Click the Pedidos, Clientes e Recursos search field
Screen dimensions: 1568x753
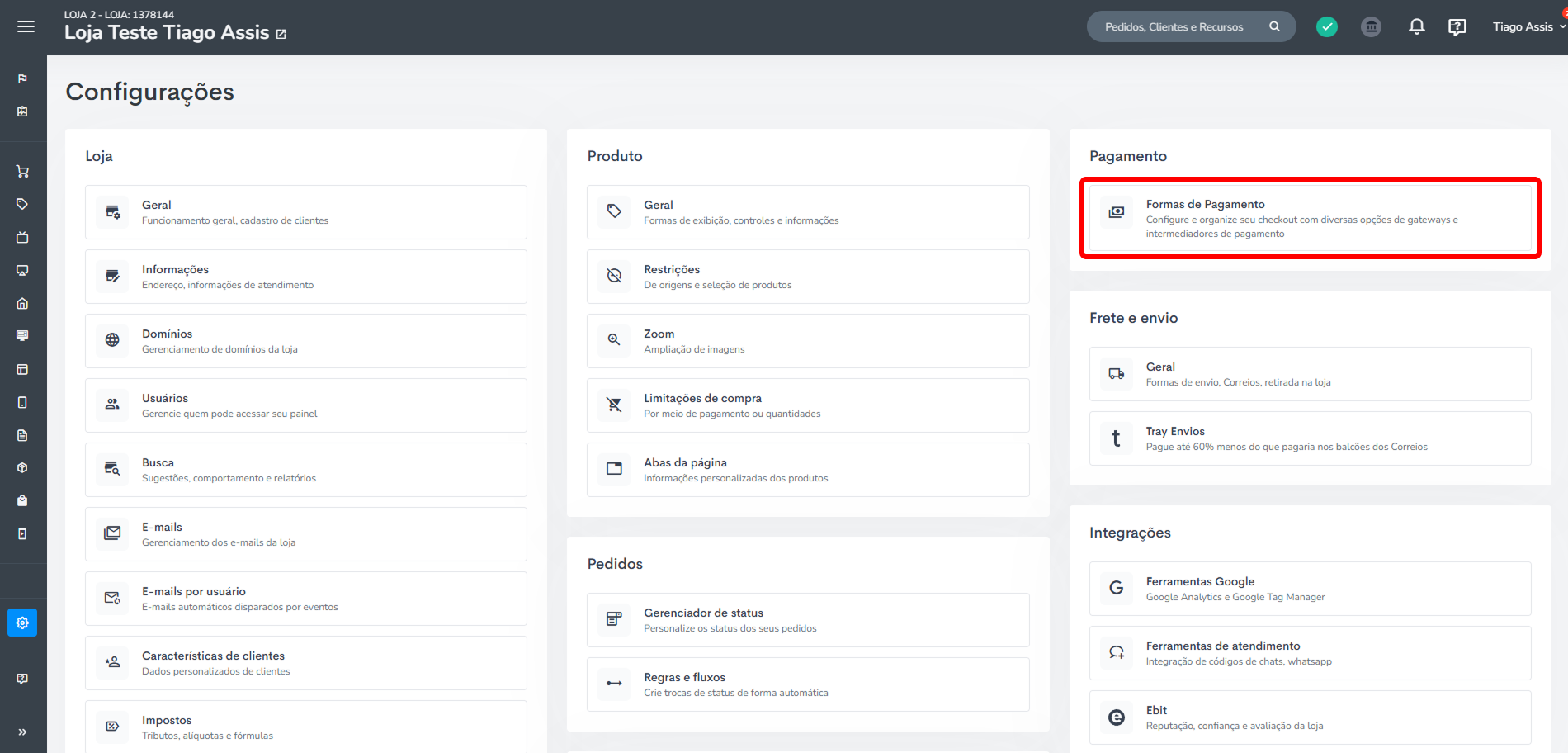pyautogui.click(x=1174, y=27)
